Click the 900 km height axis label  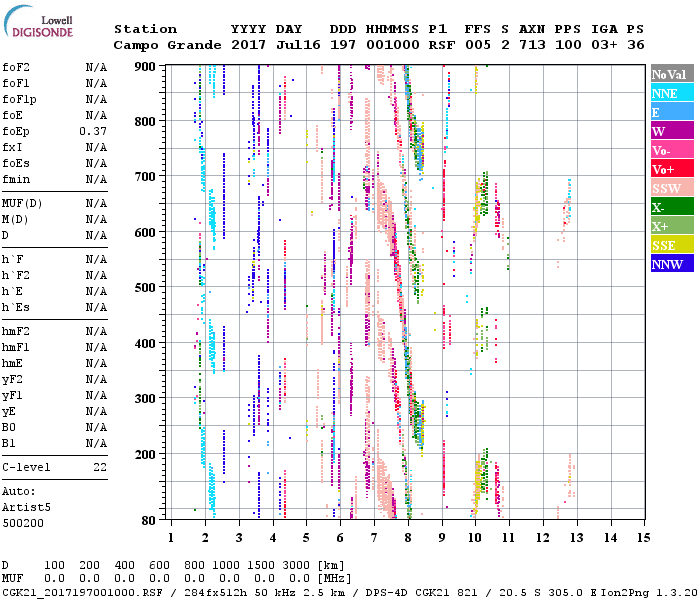pyautogui.click(x=145, y=66)
